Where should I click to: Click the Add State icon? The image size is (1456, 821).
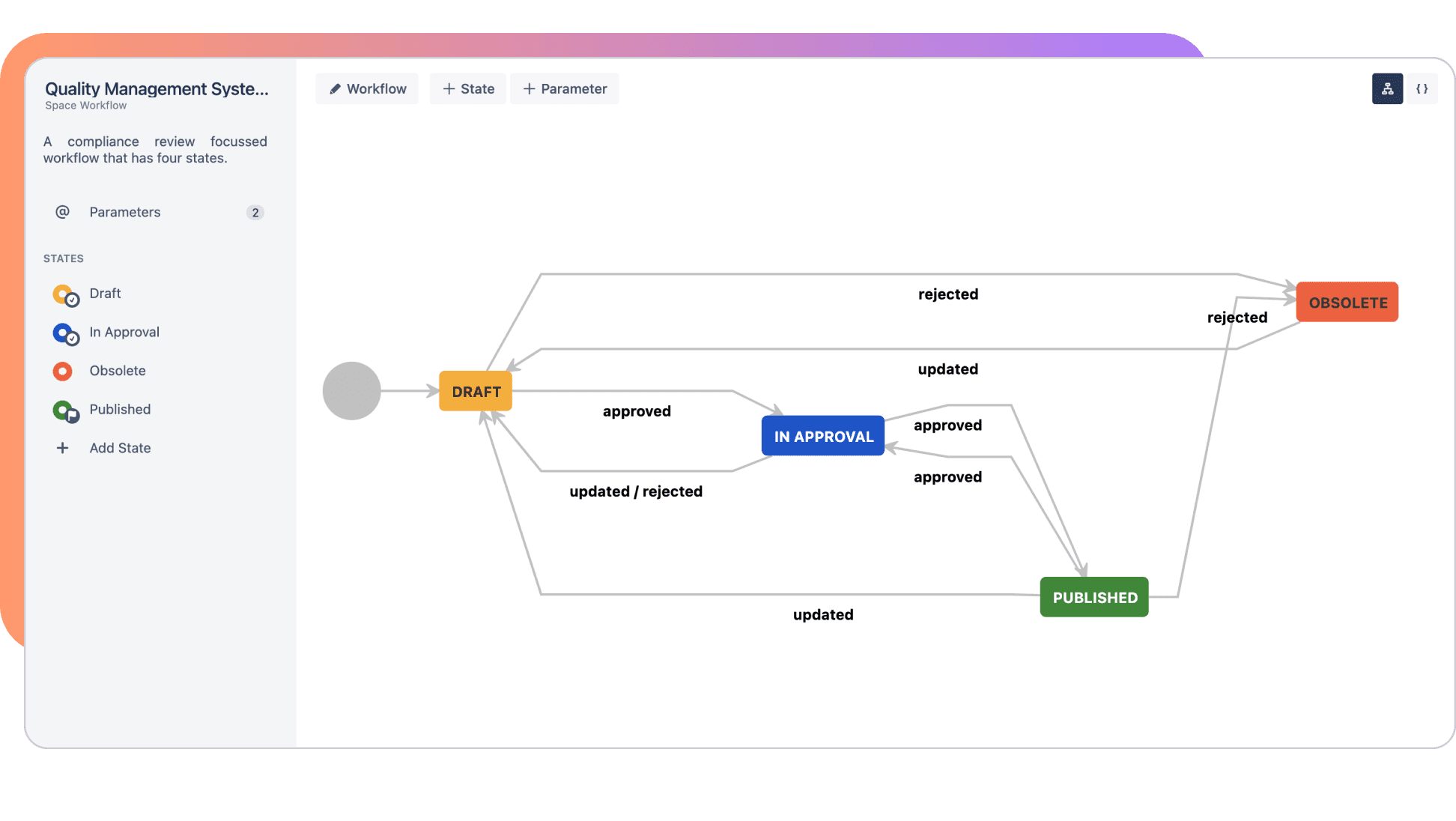click(61, 447)
